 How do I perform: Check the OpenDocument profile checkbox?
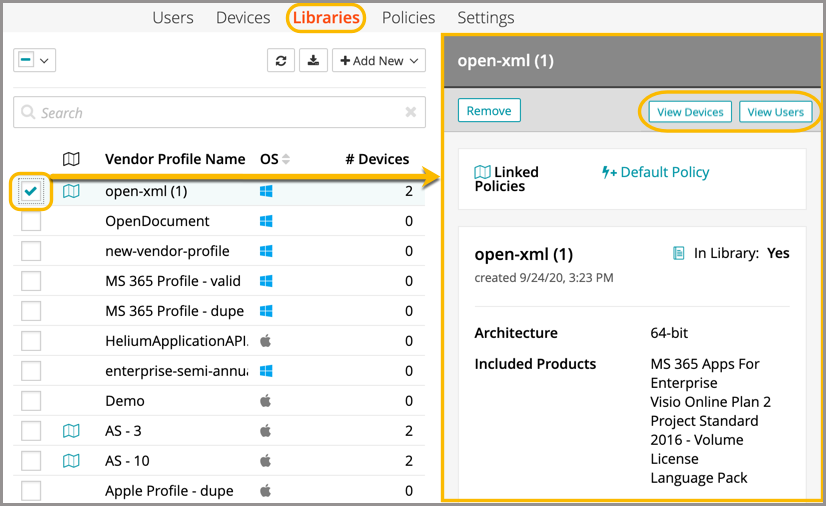pos(32,221)
